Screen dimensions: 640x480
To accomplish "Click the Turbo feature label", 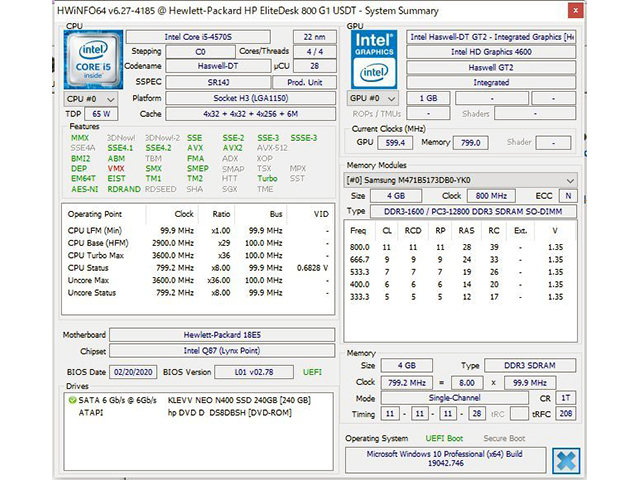I will click(267, 178).
